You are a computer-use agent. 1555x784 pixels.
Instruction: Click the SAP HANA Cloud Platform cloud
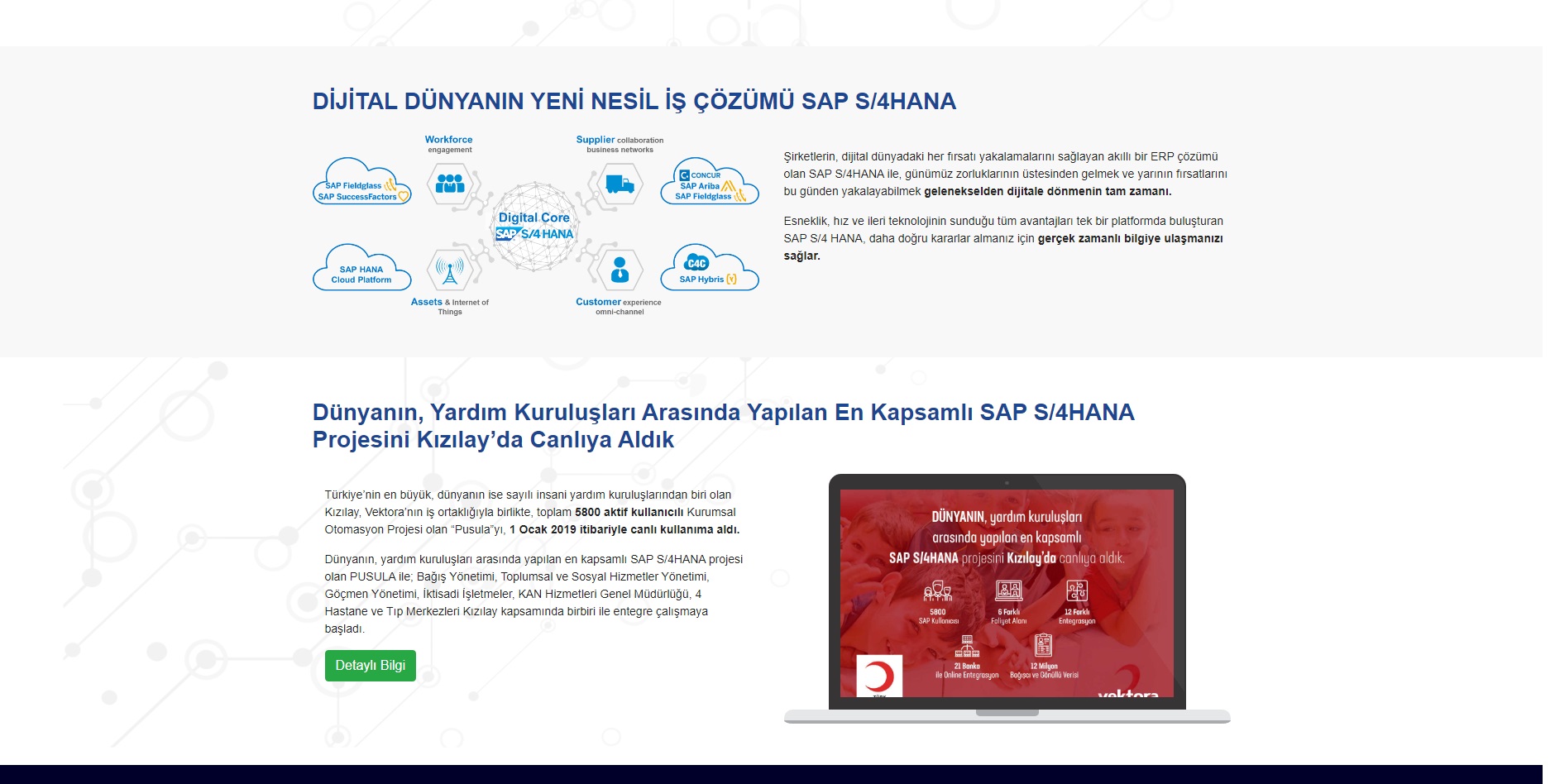362,268
